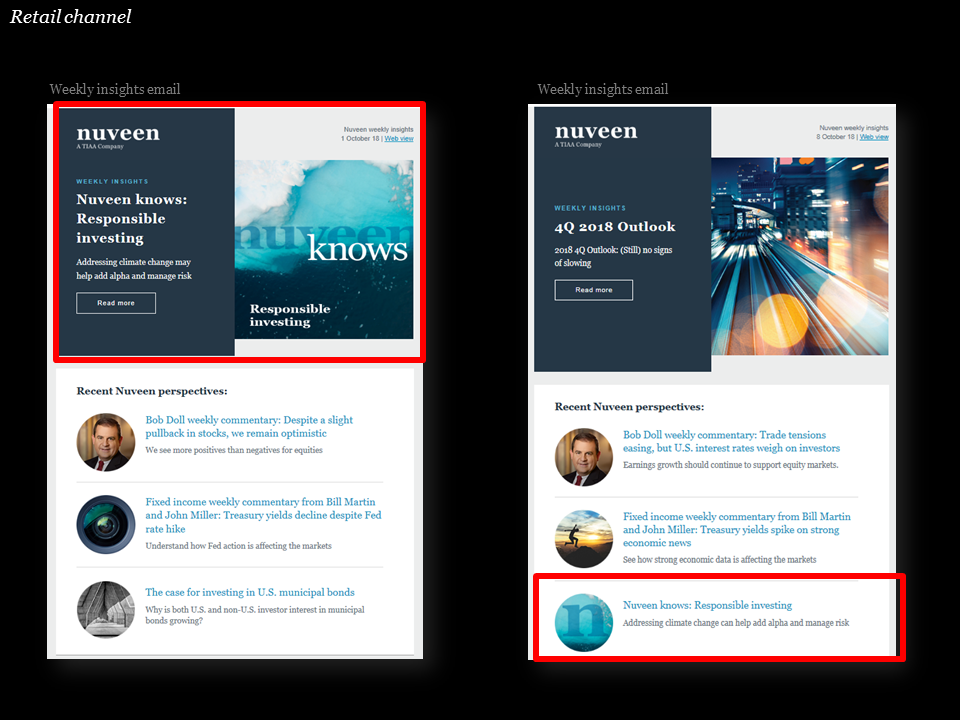Image resolution: width=960 pixels, height=720 pixels.
Task: Click nuveen logo in right email header
Action: [596, 134]
